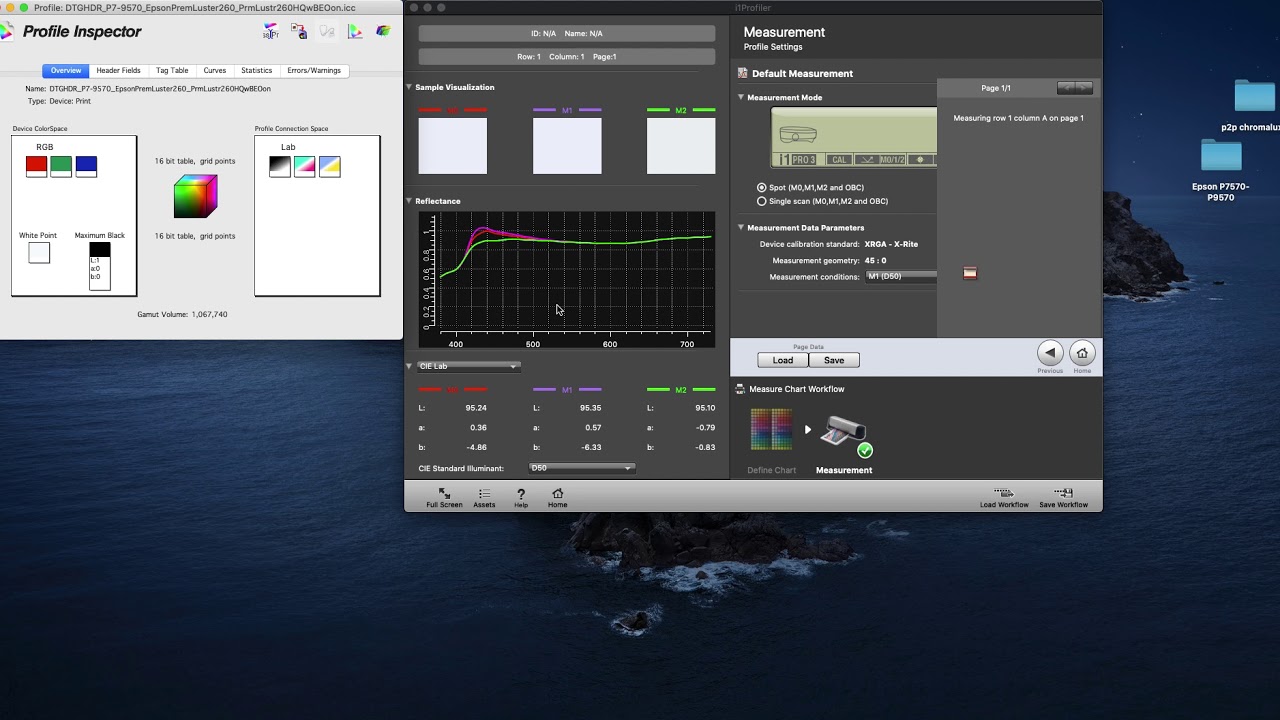Click the M1 sample visualization patch
Image resolution: width=1280 pixels, height=720 pixels.
click(567, 146)
